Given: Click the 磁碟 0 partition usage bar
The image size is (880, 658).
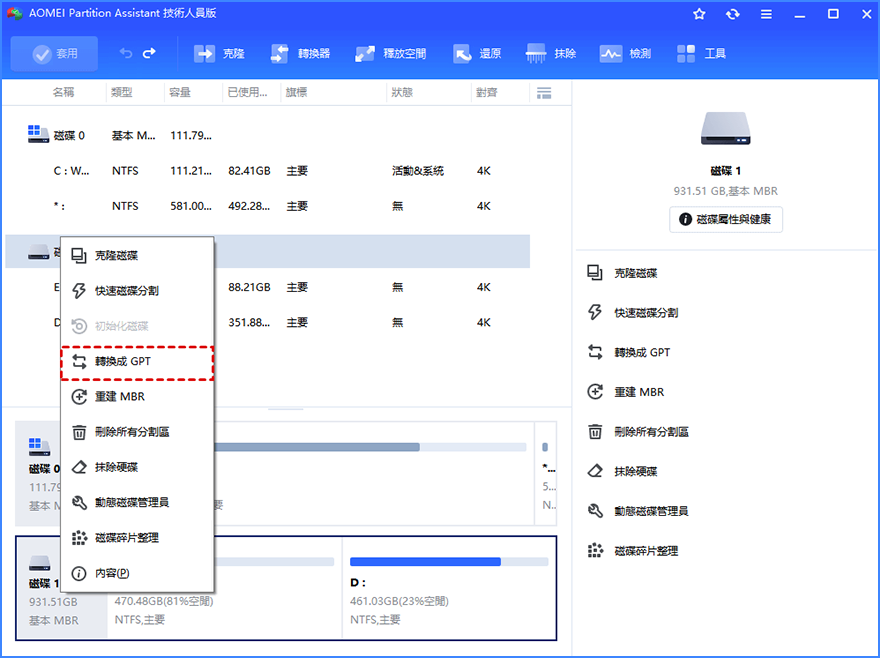Looking at the screenshot, I should point(369,447).
